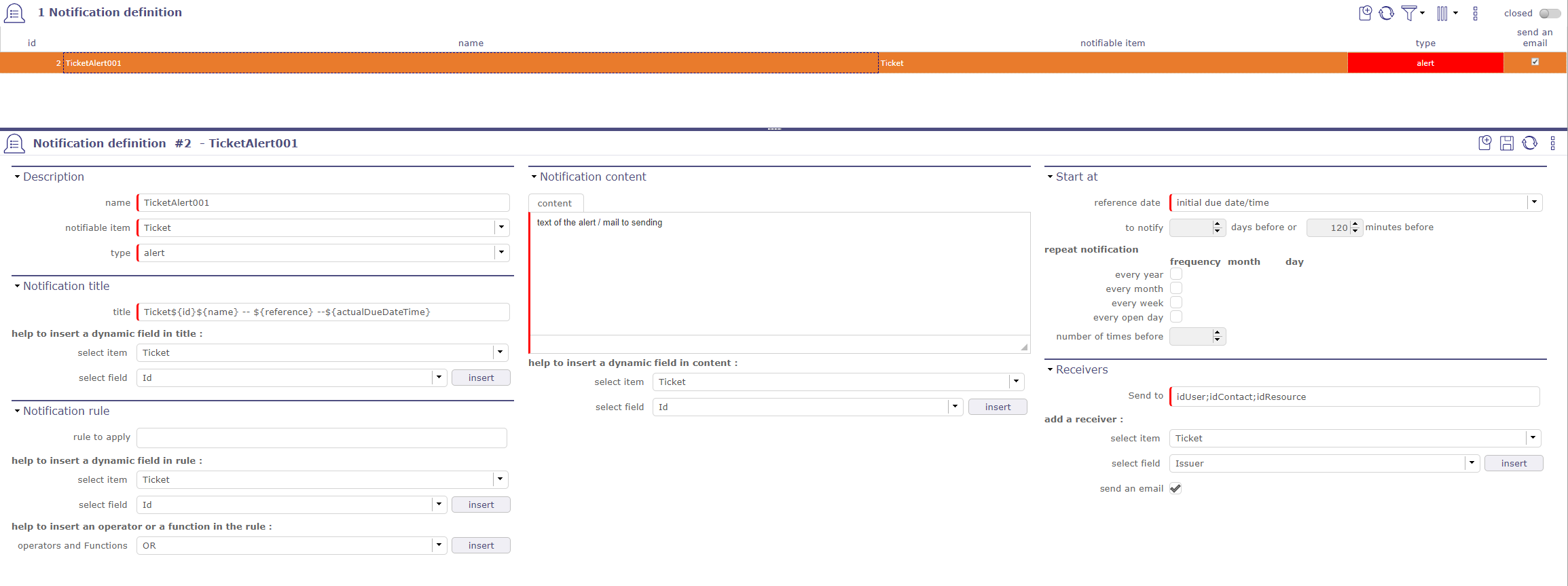Open select field dropdown under Notification rule
Screen dimensions: 1568x586
(439, 505)
